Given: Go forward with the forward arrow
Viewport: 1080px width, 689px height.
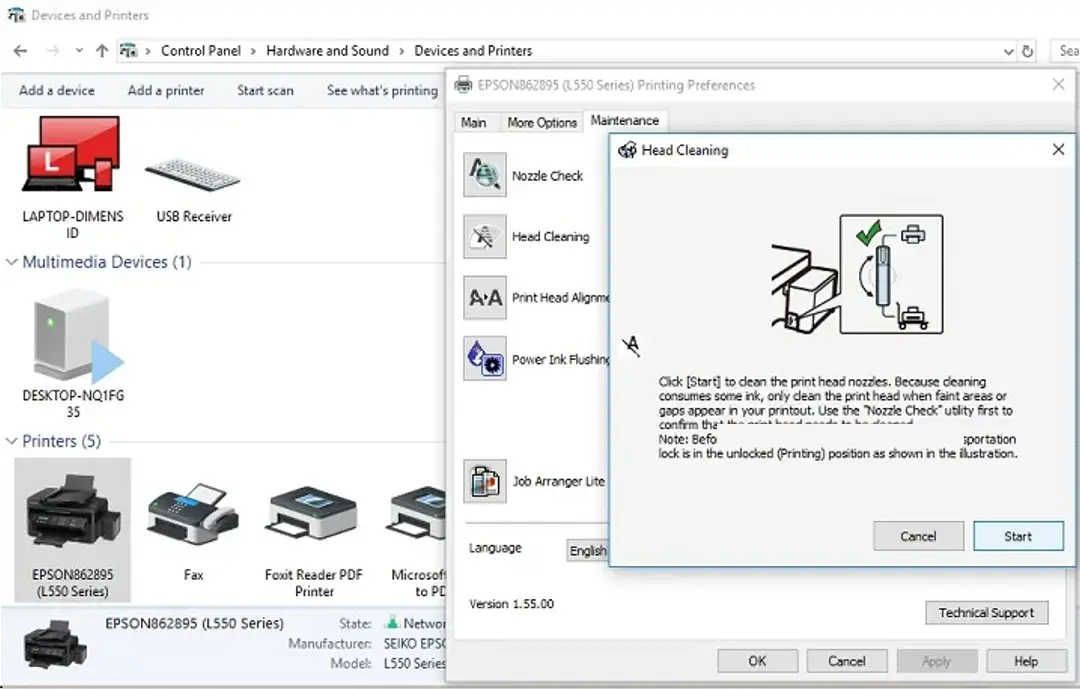Looking at the screenshot, I should coord(52,50).
